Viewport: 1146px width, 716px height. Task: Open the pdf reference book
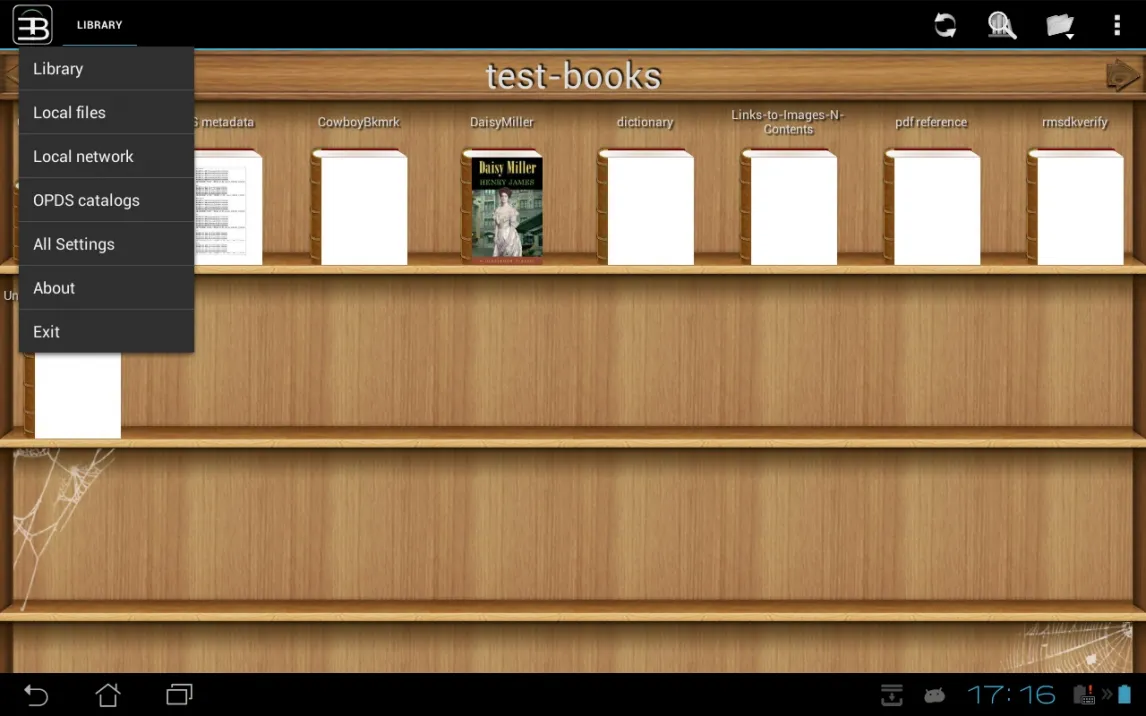point(932,208)
